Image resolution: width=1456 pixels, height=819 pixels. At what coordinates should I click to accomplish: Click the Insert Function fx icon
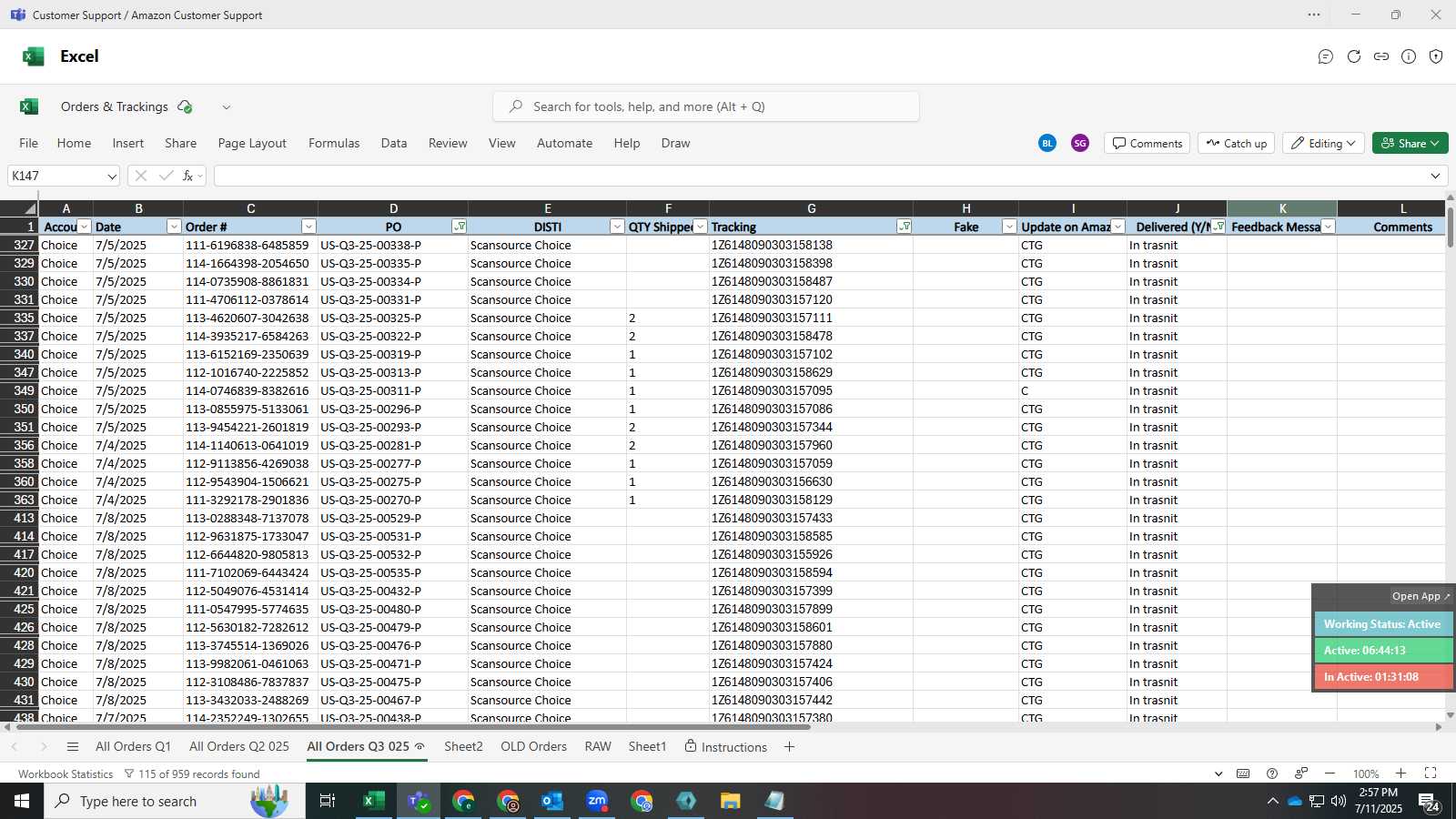187,176
